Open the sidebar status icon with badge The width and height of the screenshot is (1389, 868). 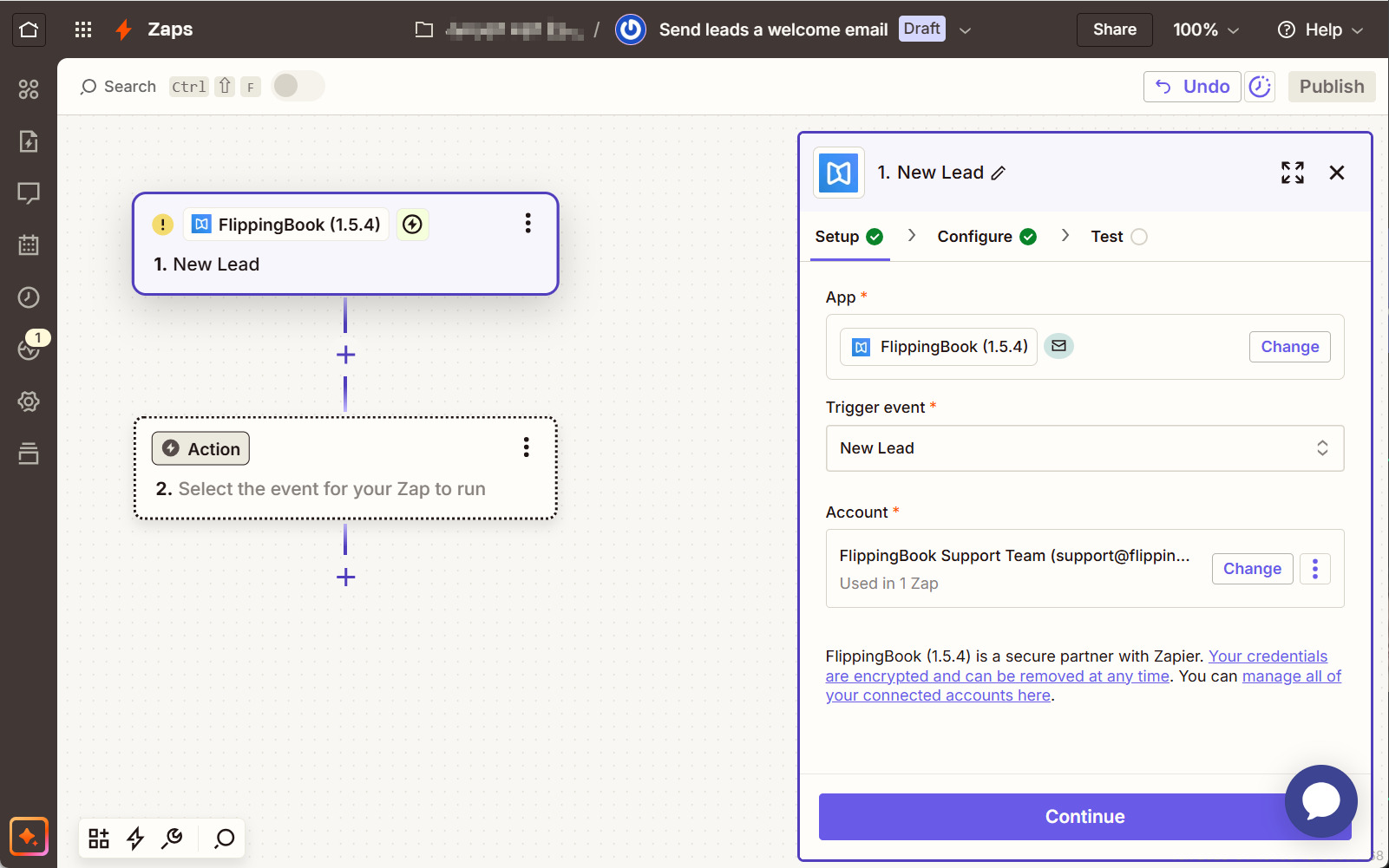(29, 349)
